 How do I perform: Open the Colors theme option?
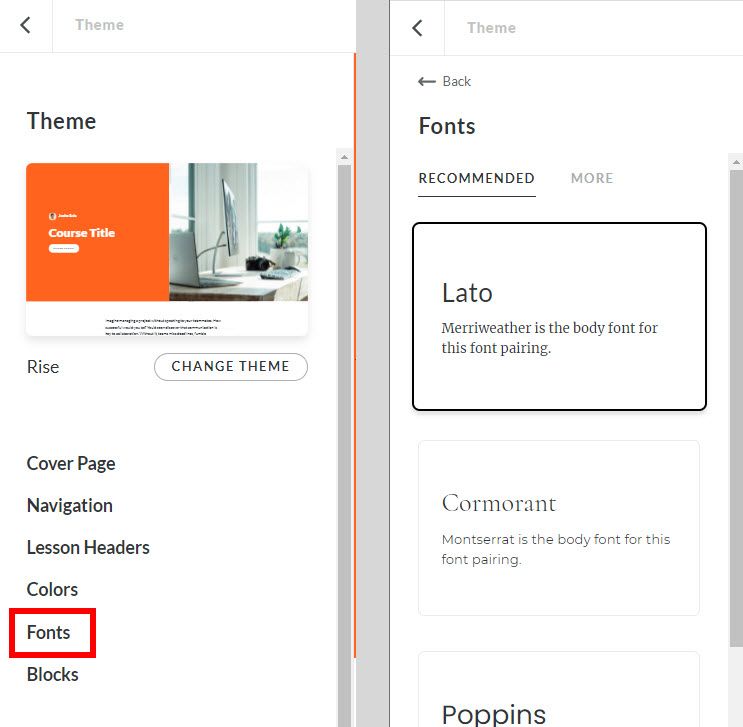[x=52, y=589]
